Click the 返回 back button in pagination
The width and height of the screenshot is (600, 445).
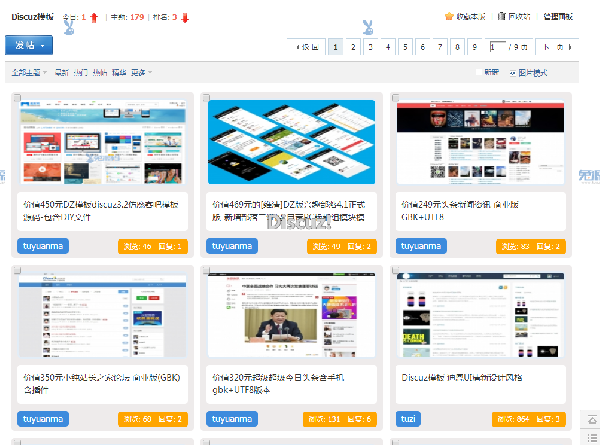click(307, 47)
